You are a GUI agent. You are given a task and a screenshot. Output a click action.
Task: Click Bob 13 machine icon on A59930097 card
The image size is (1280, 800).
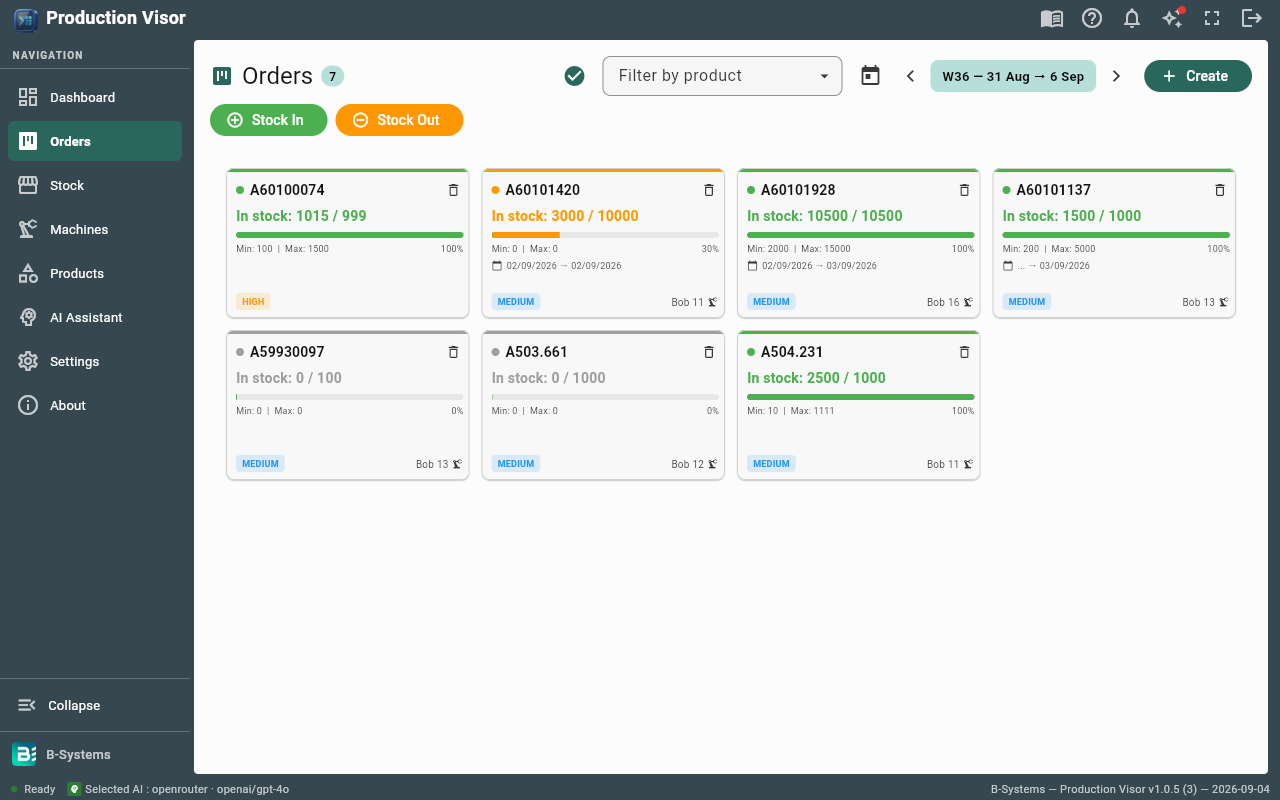(457, 464)
